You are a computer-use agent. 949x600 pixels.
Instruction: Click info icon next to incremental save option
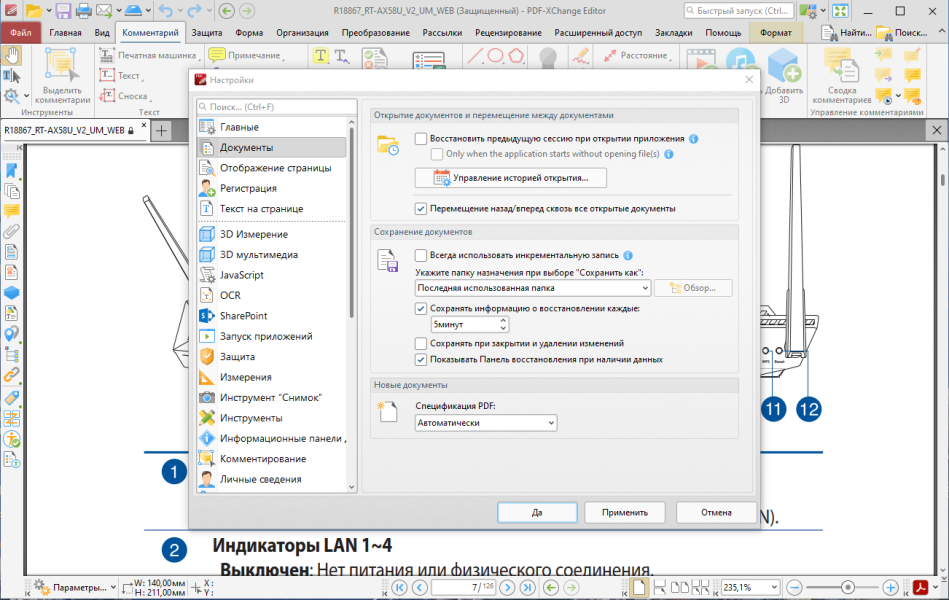pyautogui.click(x=628, y=255)
